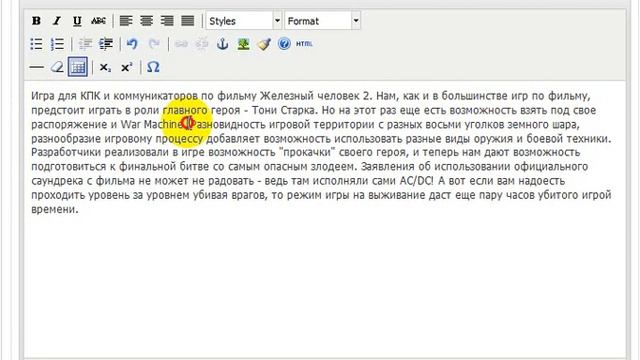The image size is (640, 360).
Task: Click the word "Разработчики" in the editor
Action: pos(66,153)
